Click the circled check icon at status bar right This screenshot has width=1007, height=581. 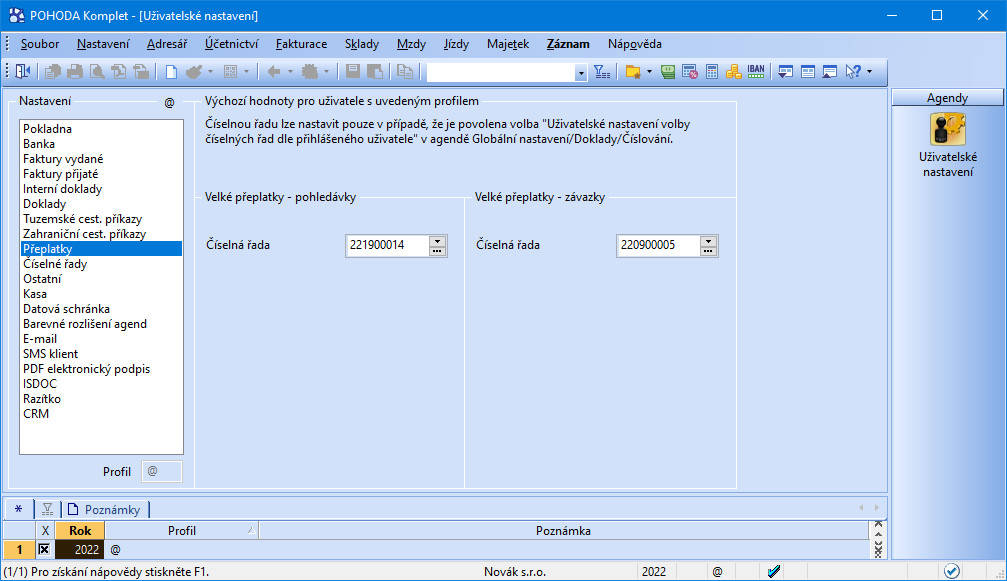click(952, 571)
